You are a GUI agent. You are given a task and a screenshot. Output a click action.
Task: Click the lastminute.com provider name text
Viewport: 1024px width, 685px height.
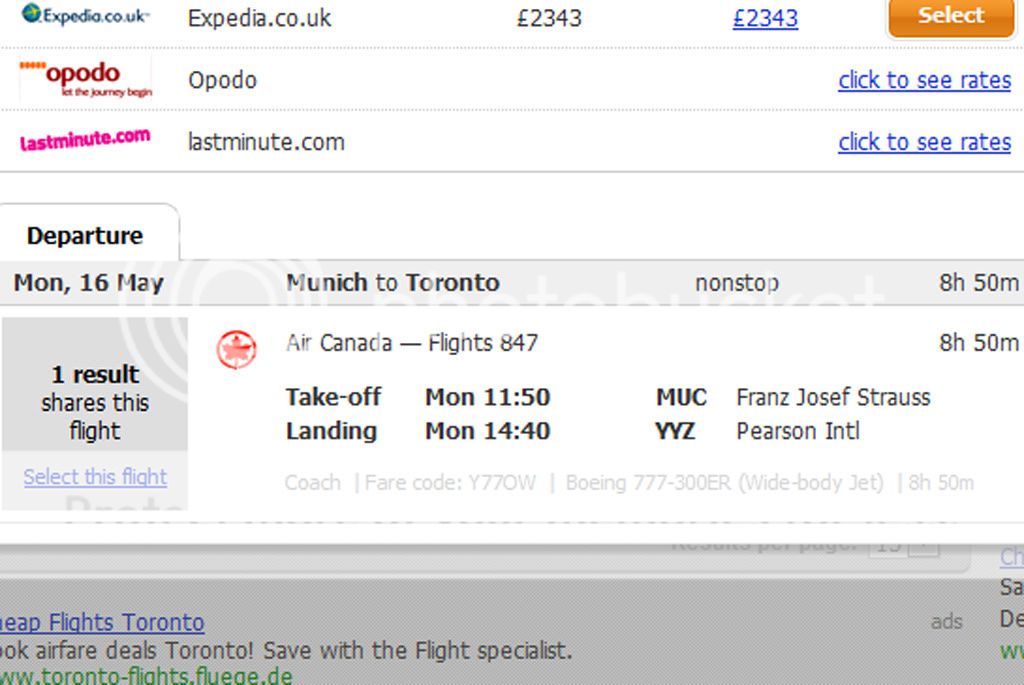click(266, 142)
